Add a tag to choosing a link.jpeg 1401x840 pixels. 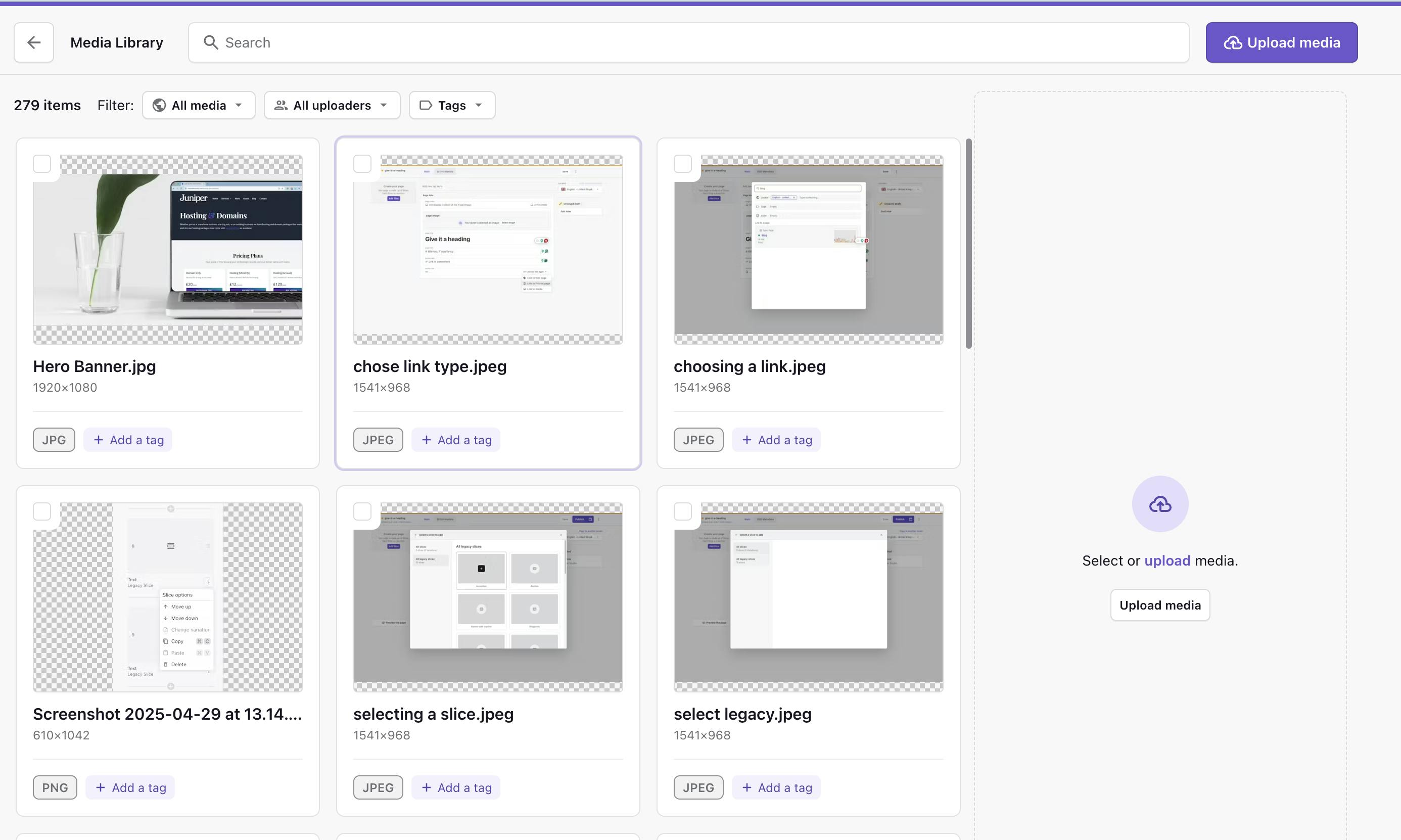click(776, 440)
